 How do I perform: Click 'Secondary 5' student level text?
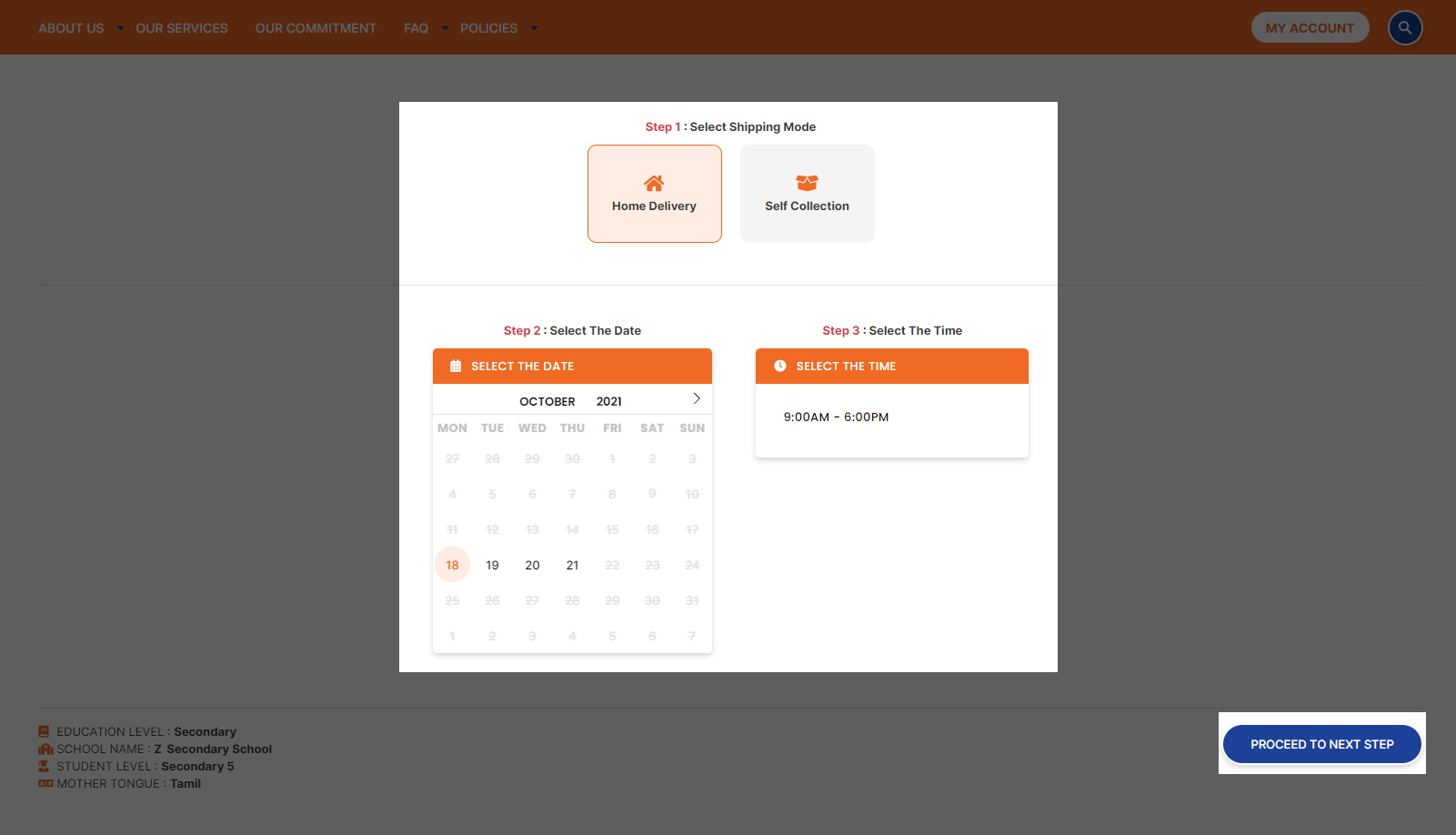coord(197,766)
